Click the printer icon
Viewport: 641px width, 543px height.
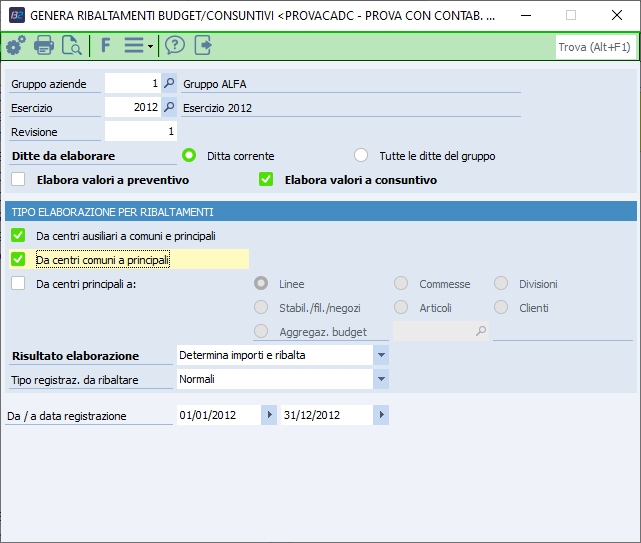44,46
